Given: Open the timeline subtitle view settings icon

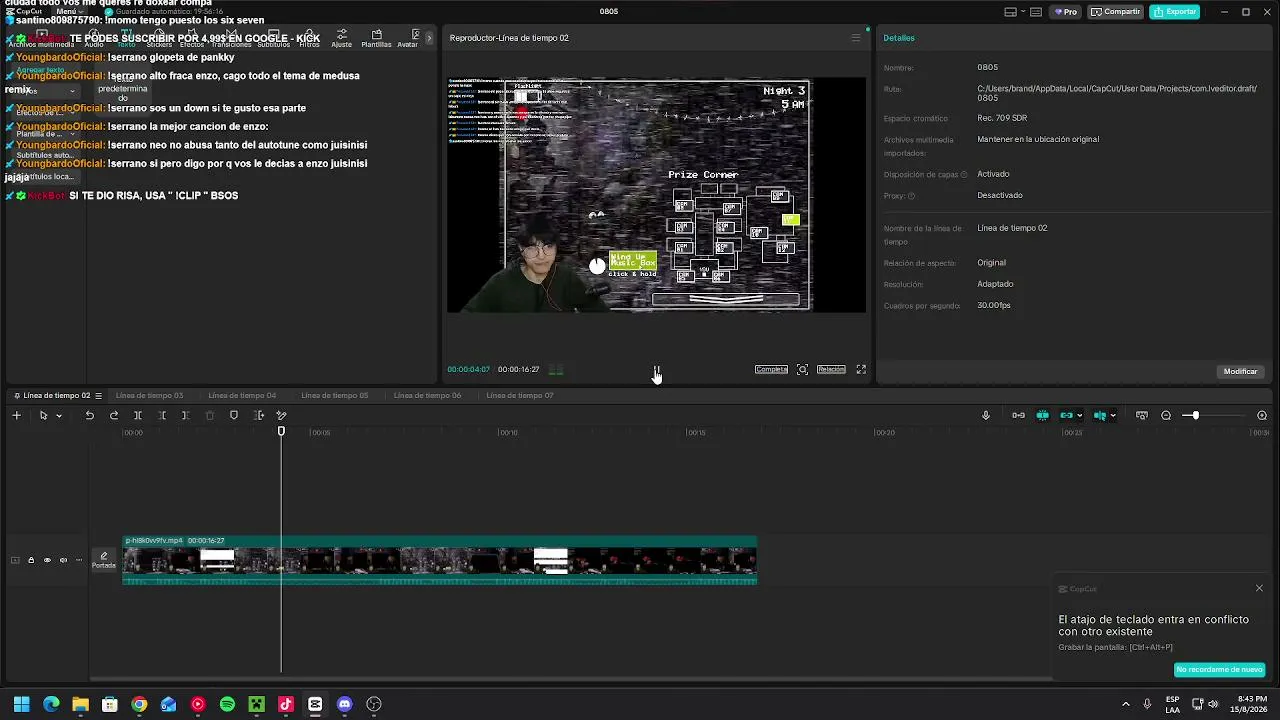Looking at the screenshot, I should (1142, 415).
